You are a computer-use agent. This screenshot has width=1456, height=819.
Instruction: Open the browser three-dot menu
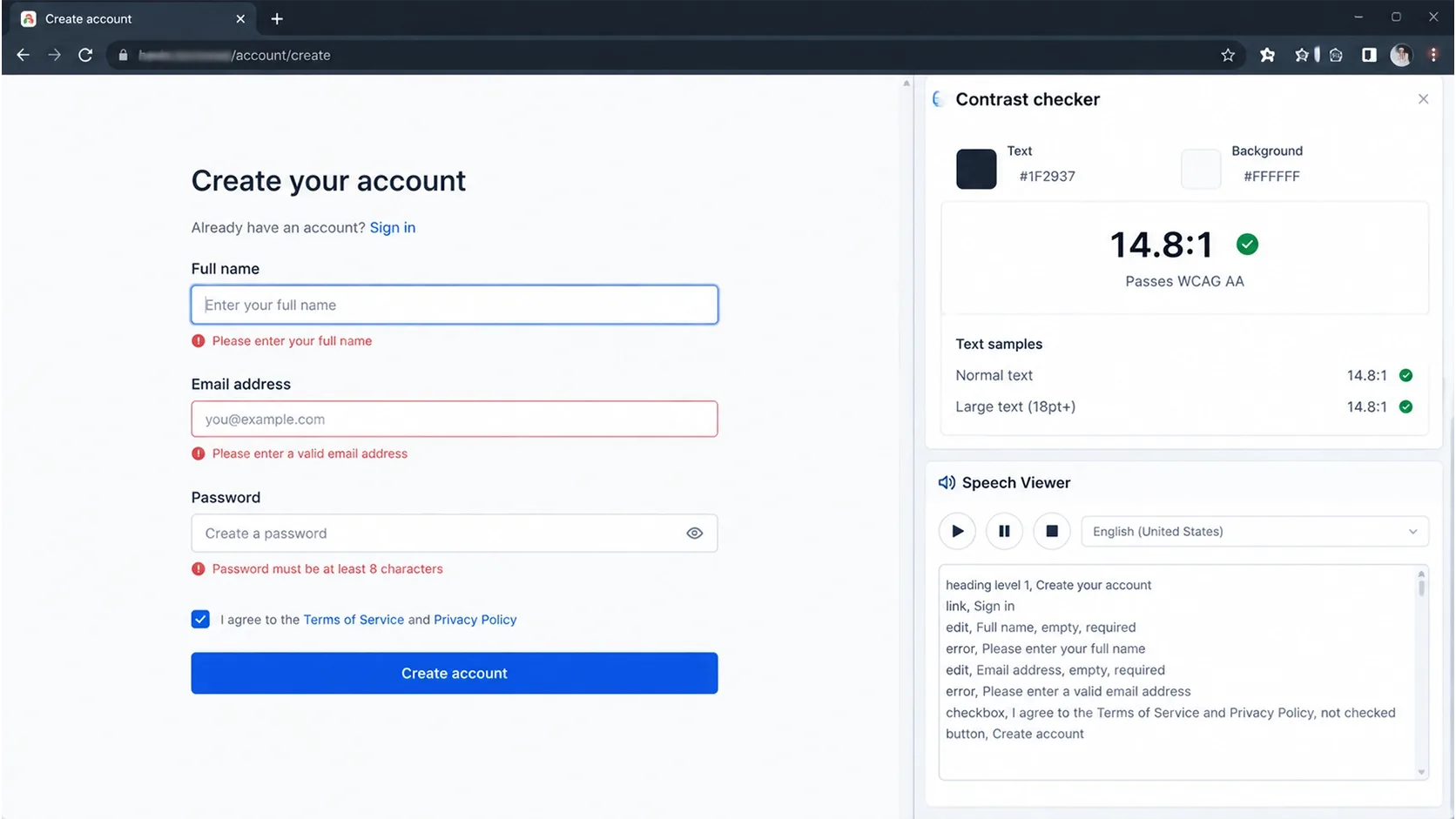1433,55
